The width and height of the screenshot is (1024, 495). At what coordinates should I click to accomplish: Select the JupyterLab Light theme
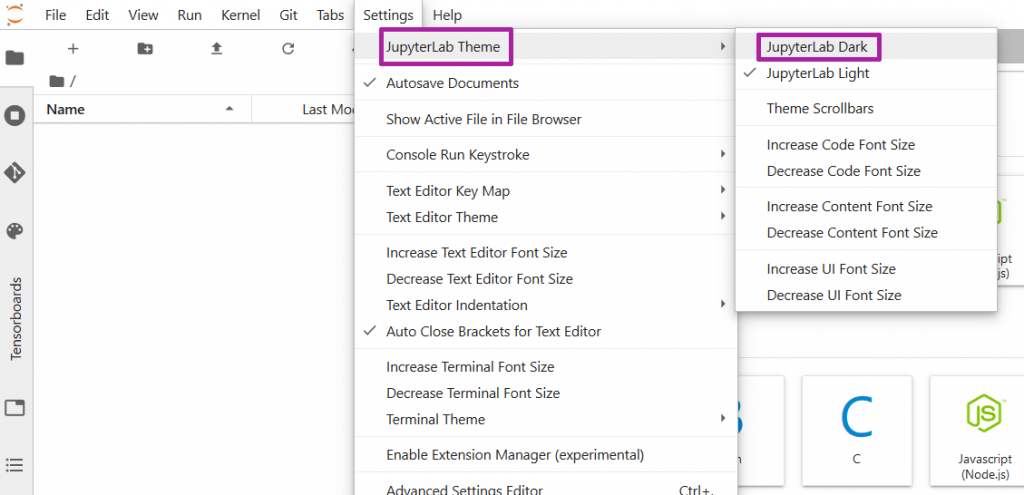click(866, 73)
